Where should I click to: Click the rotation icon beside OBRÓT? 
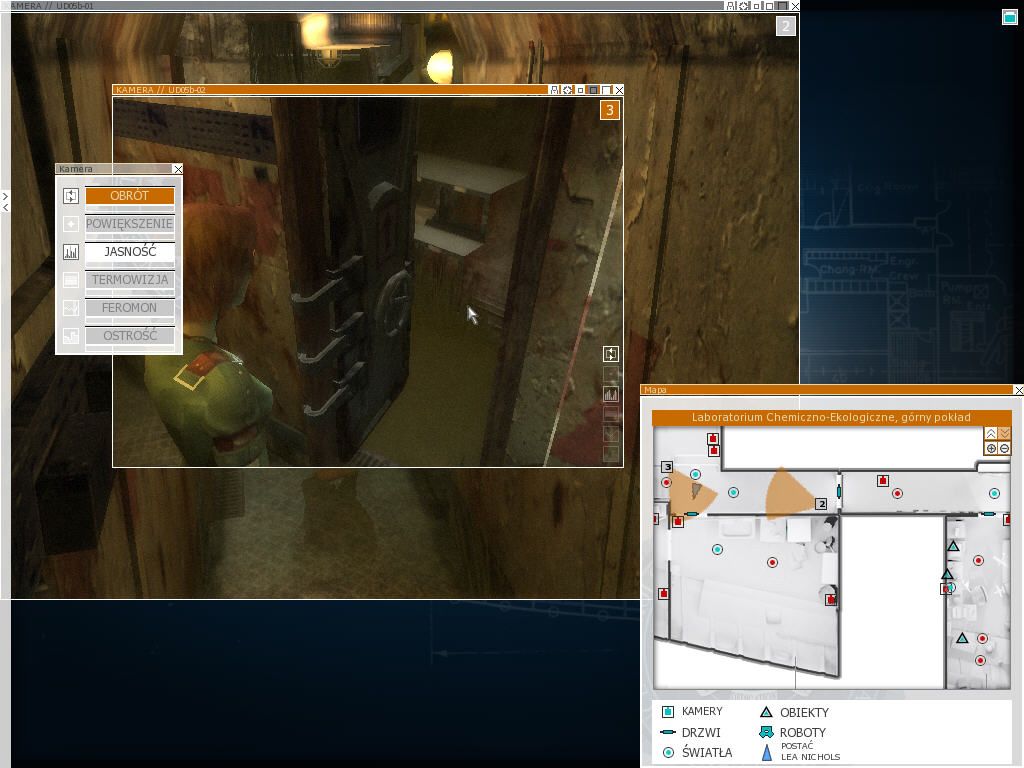[x=71, y=196]
